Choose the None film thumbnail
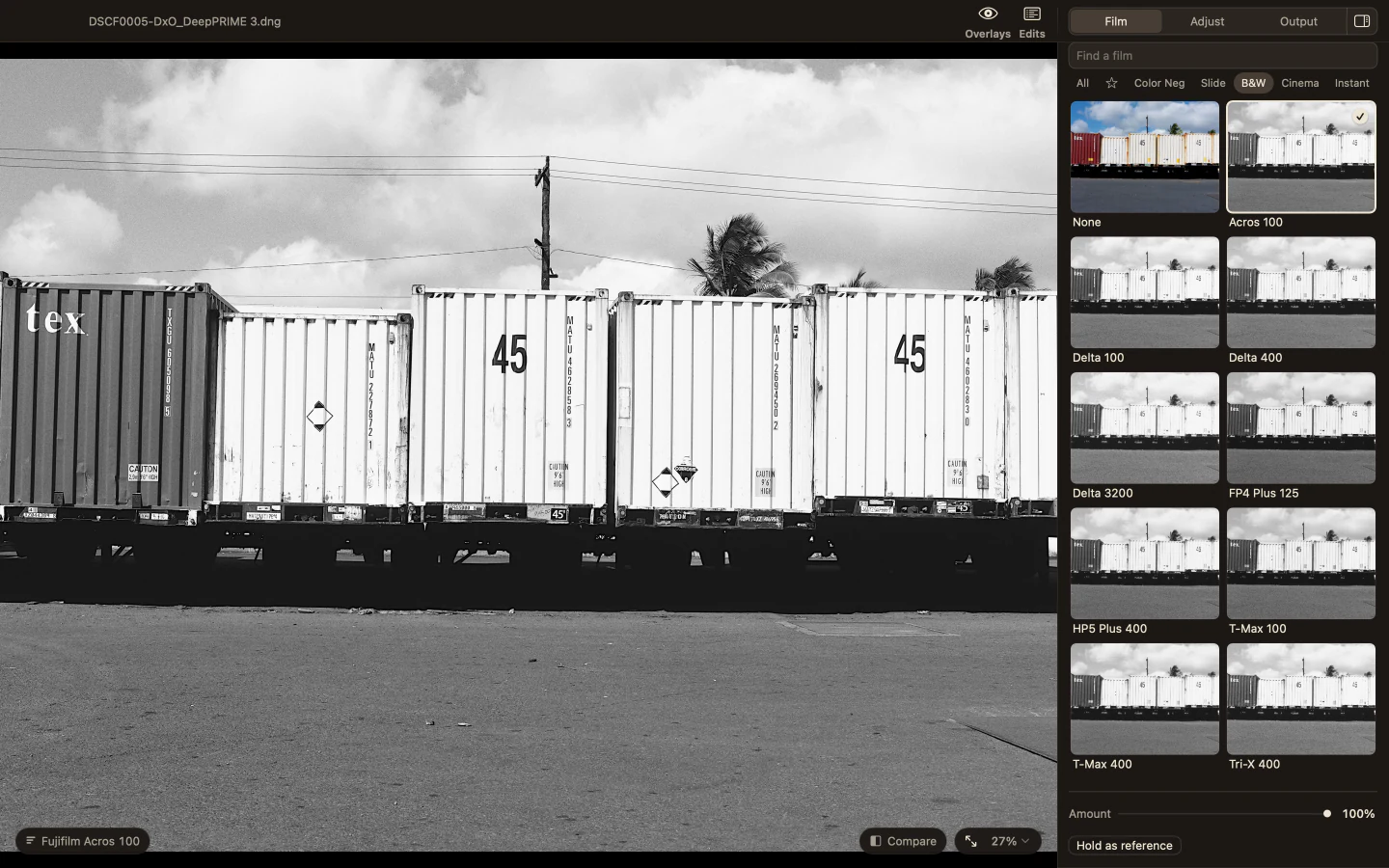Image resolution: width=1389 pixels, height=868 pixels. click(x=1145, y=157)
